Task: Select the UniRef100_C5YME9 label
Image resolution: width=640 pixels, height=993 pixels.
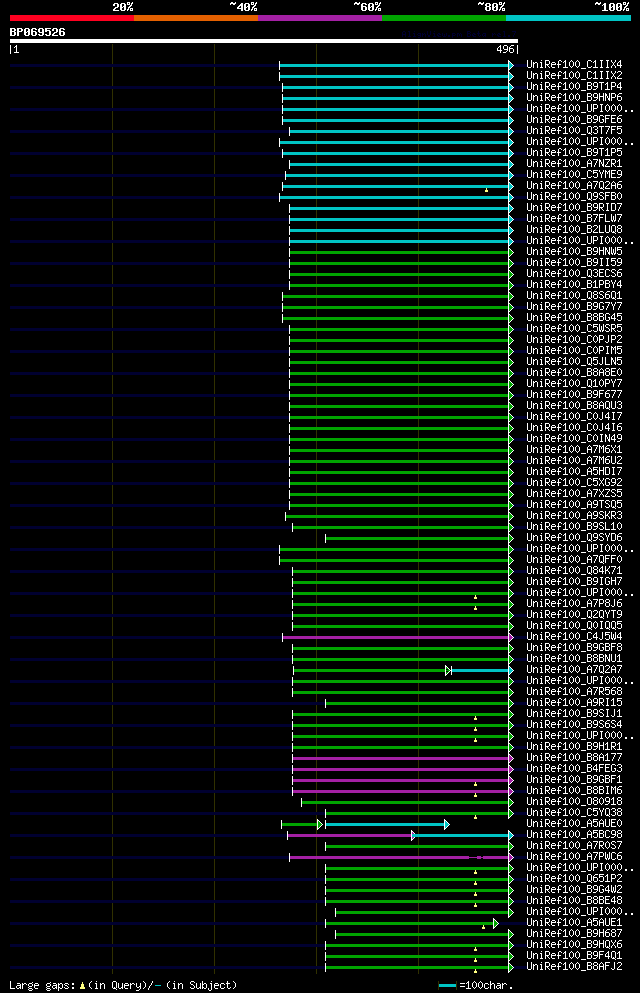Action: (x=574, y=175)
